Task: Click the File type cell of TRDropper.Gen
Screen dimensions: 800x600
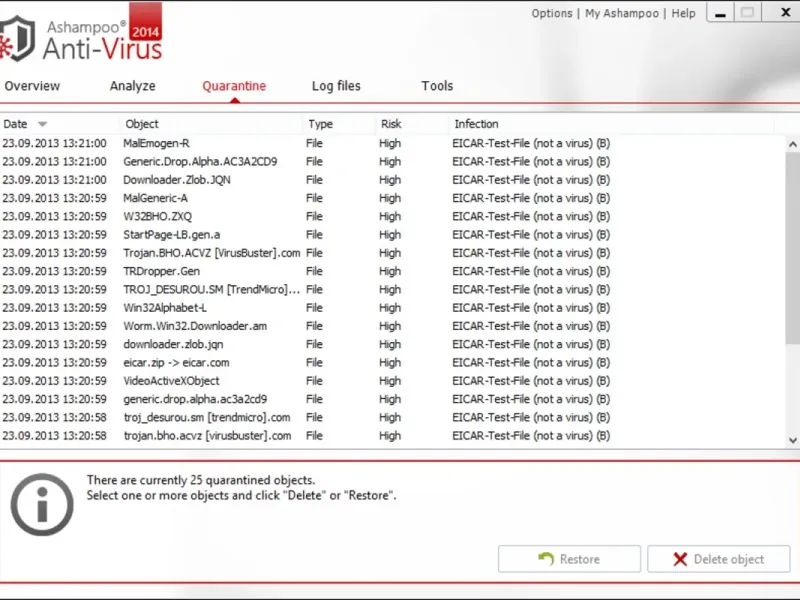Action: point(314,271)
